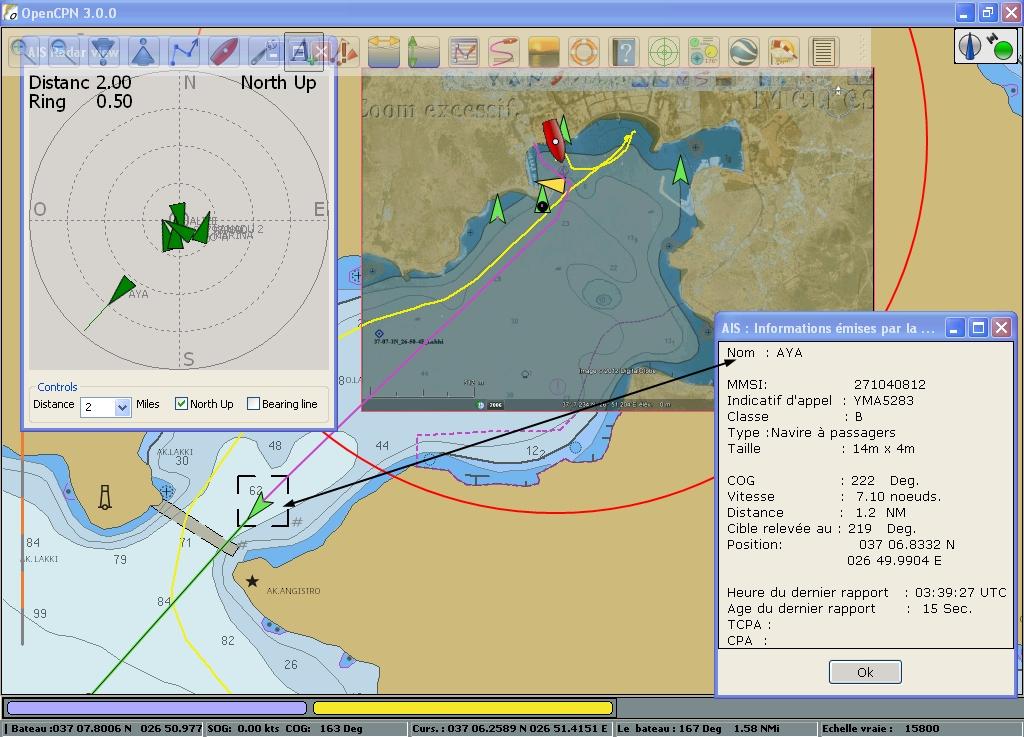Click the speed value 7.10 noeuds
The width and height of the screenshot is (1024, 737).
899,496
